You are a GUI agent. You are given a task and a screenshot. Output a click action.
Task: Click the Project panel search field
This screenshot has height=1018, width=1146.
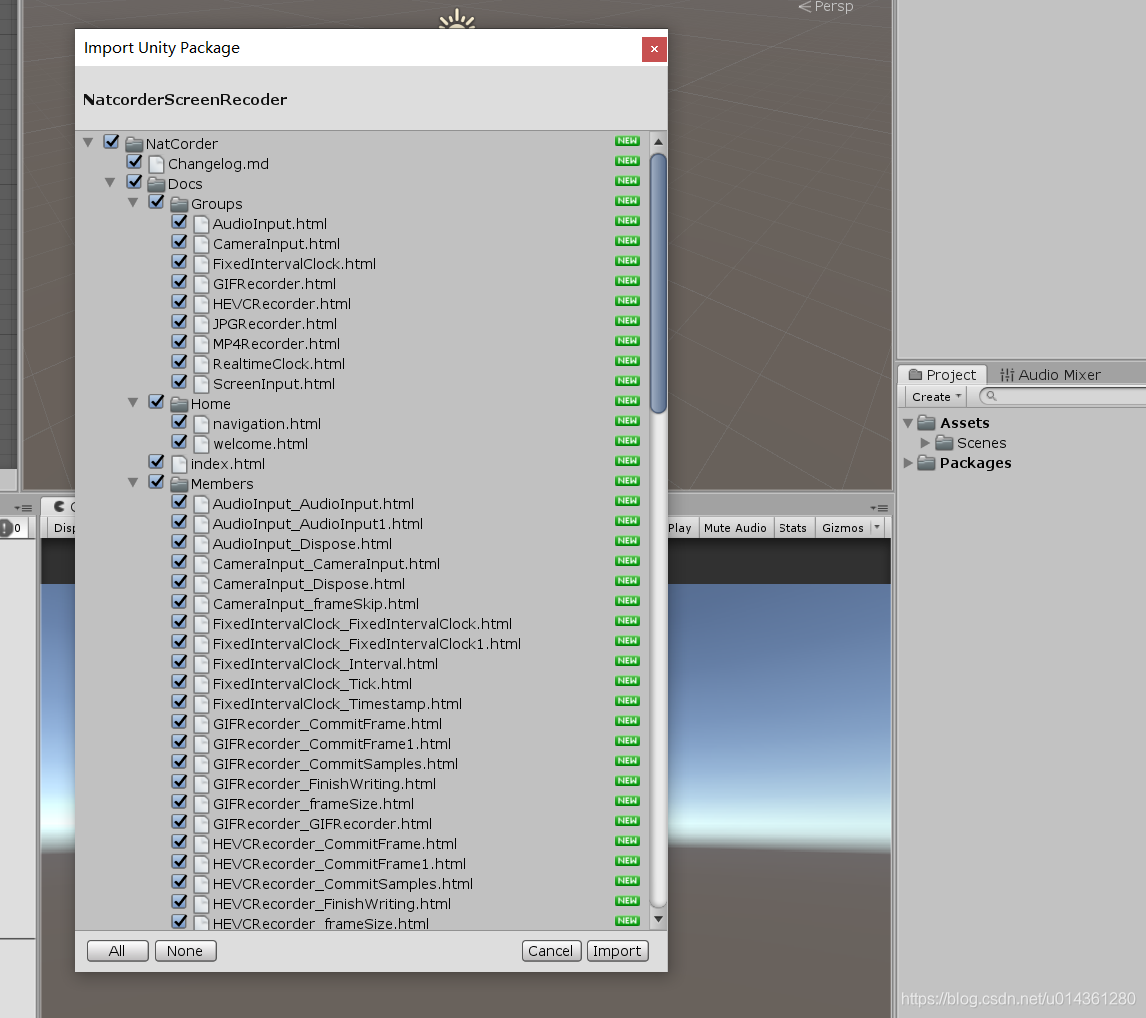point(1063,396)
